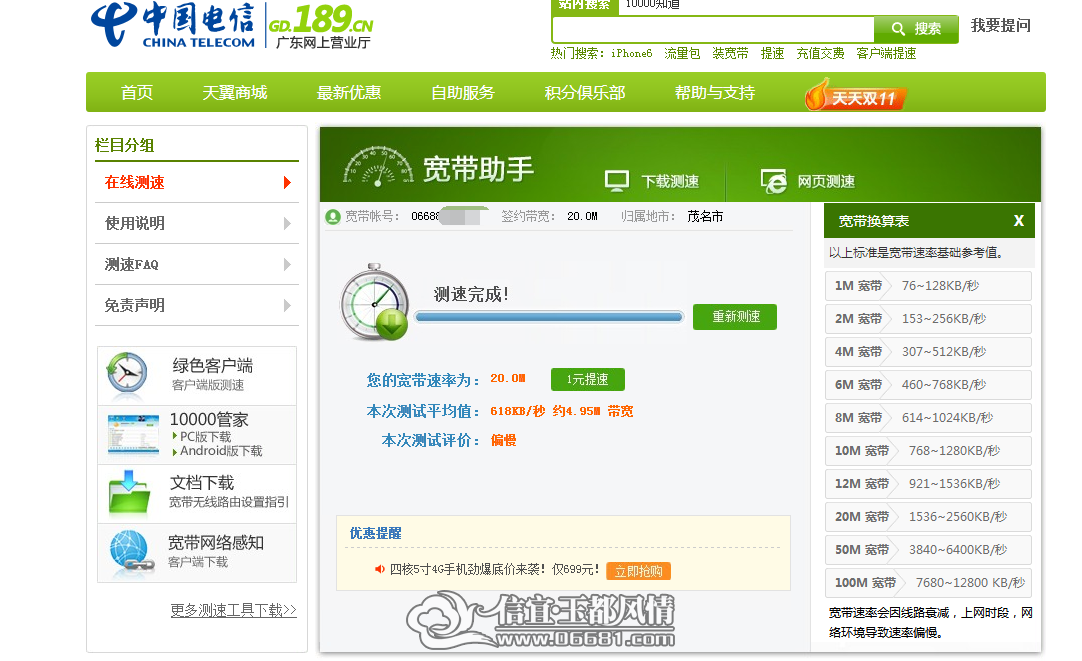Select 使用说明 in sidebar
The width and height of the screenshot is (1082, 661).
coord(197,223)
